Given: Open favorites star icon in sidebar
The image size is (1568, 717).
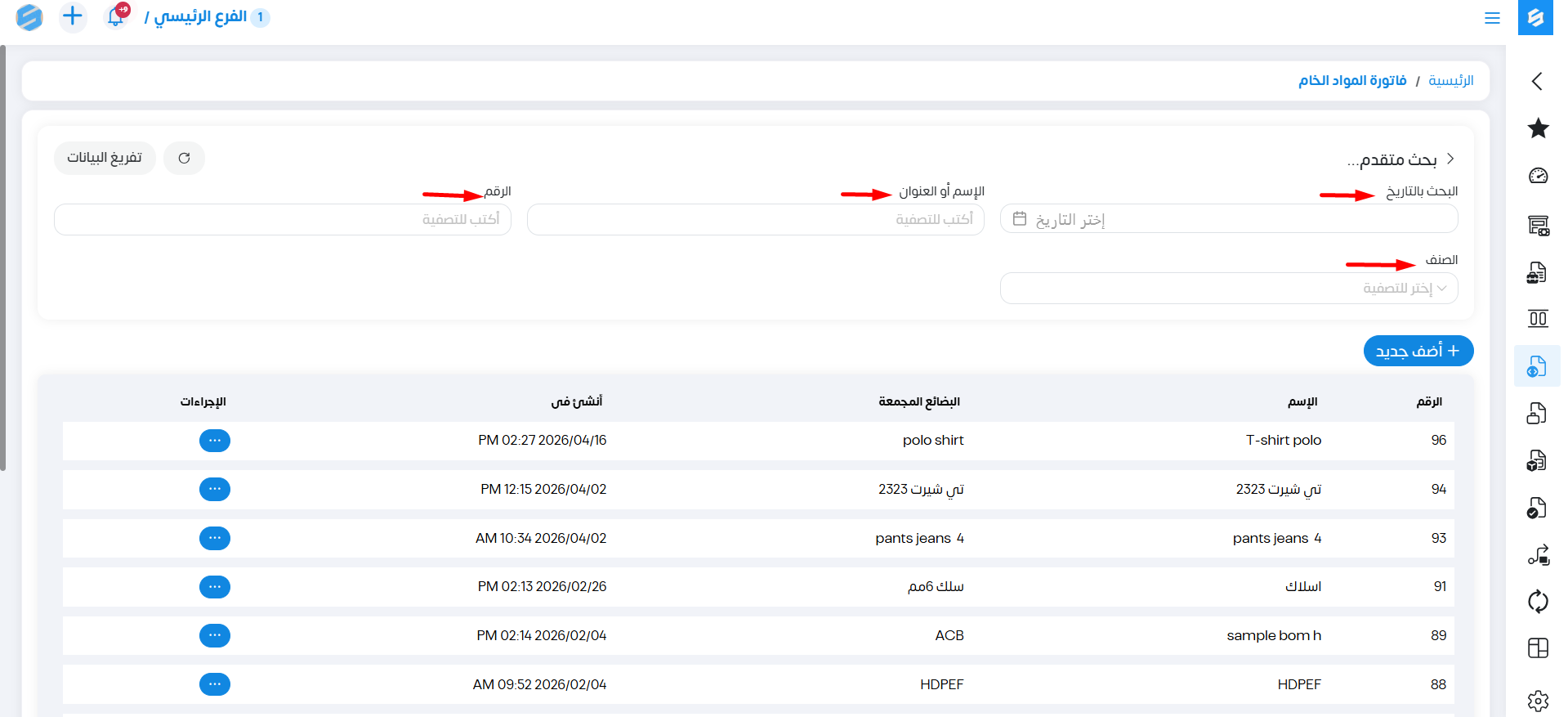Looking at the screenshot, I should click(x=1538, y=128).
